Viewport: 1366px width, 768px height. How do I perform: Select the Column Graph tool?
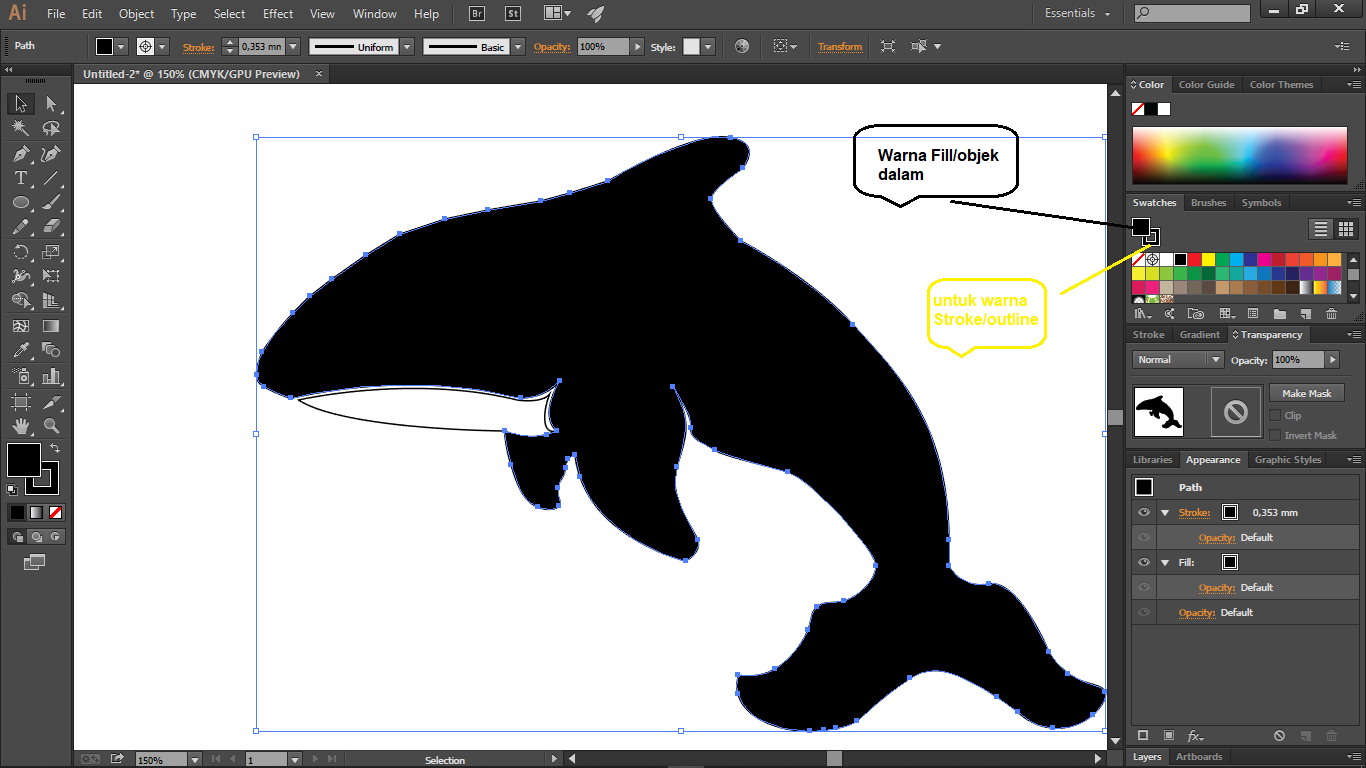point(51,376)
